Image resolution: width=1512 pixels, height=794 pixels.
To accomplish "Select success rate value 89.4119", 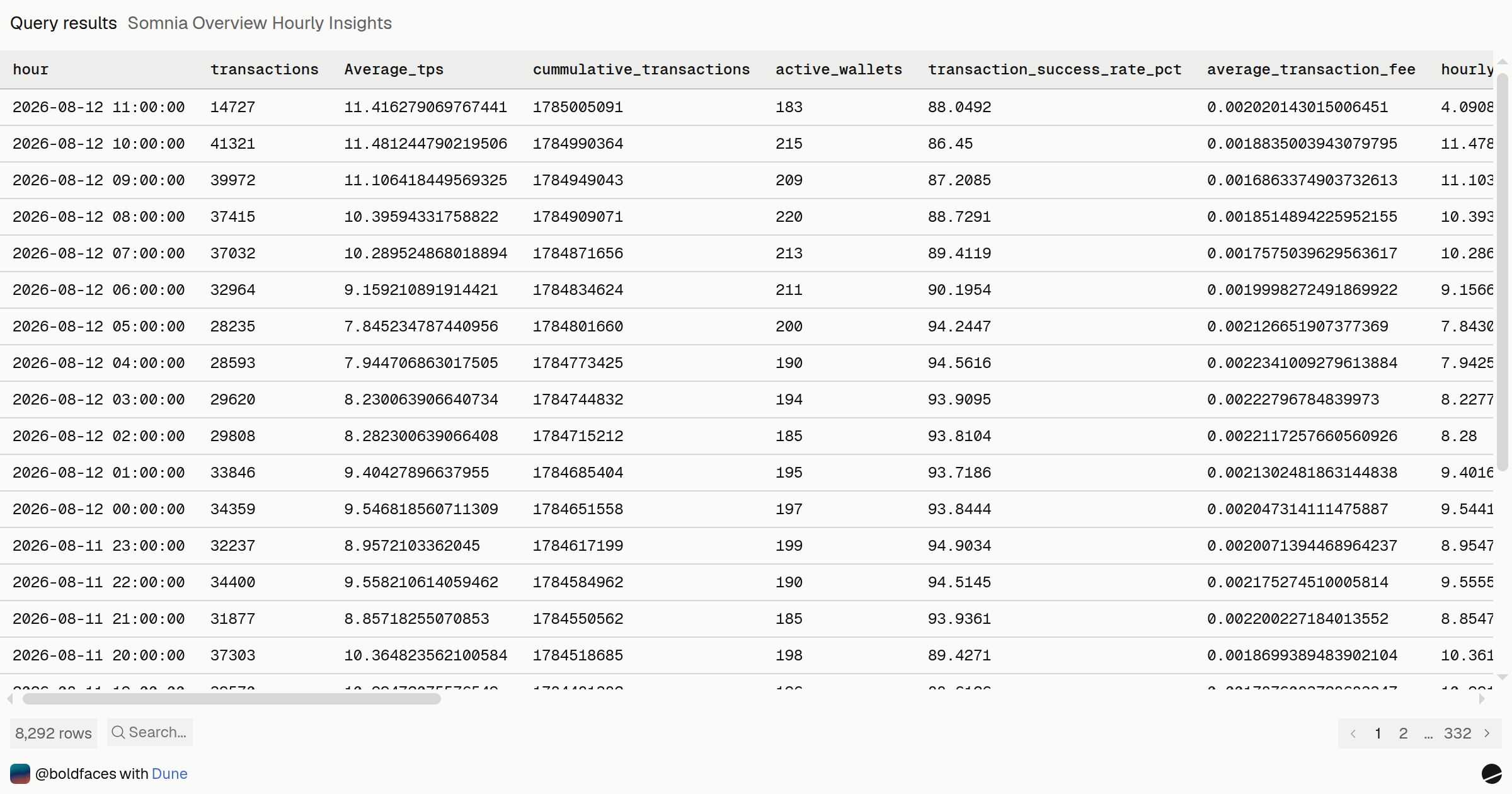I will click(959, 253).
